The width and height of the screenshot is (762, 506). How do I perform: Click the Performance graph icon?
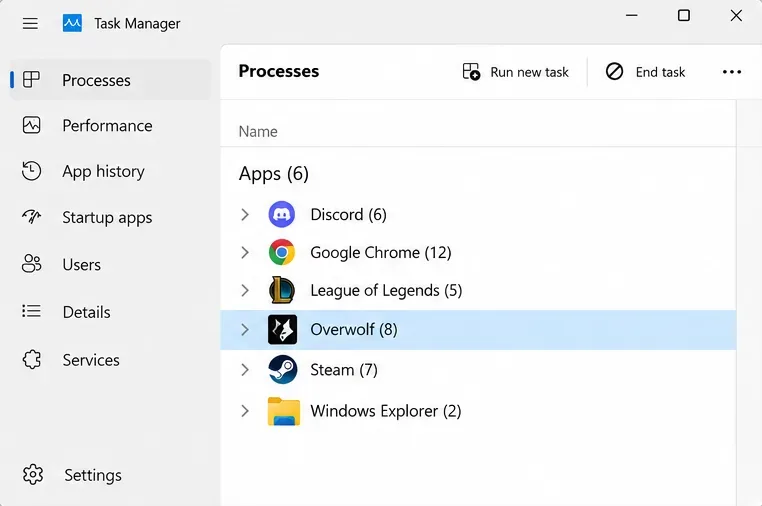tap(32, 125)
